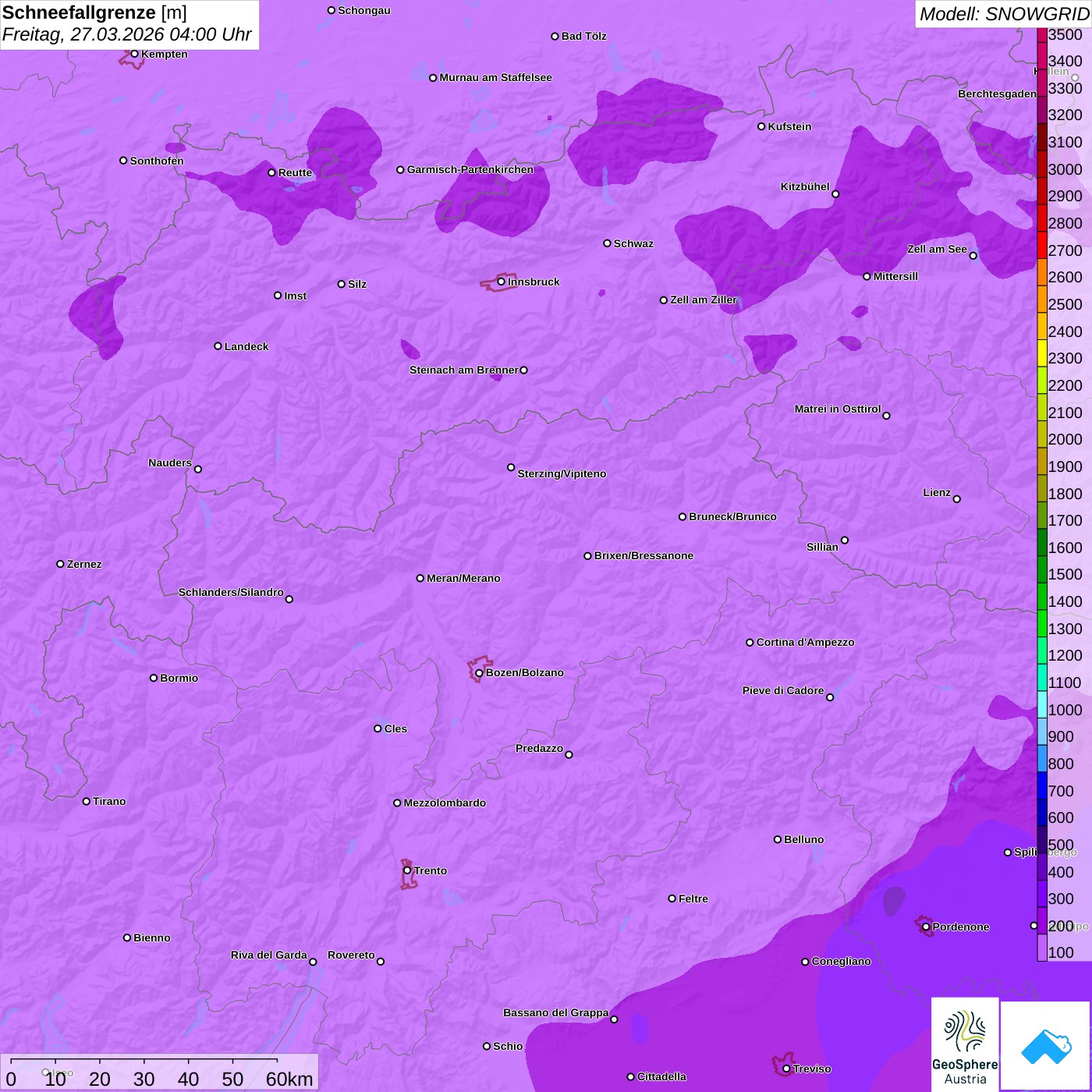Click the Pordenone city marker
The height and width of the screenshot is (1092, 1092).
click(x=926, y=927)
